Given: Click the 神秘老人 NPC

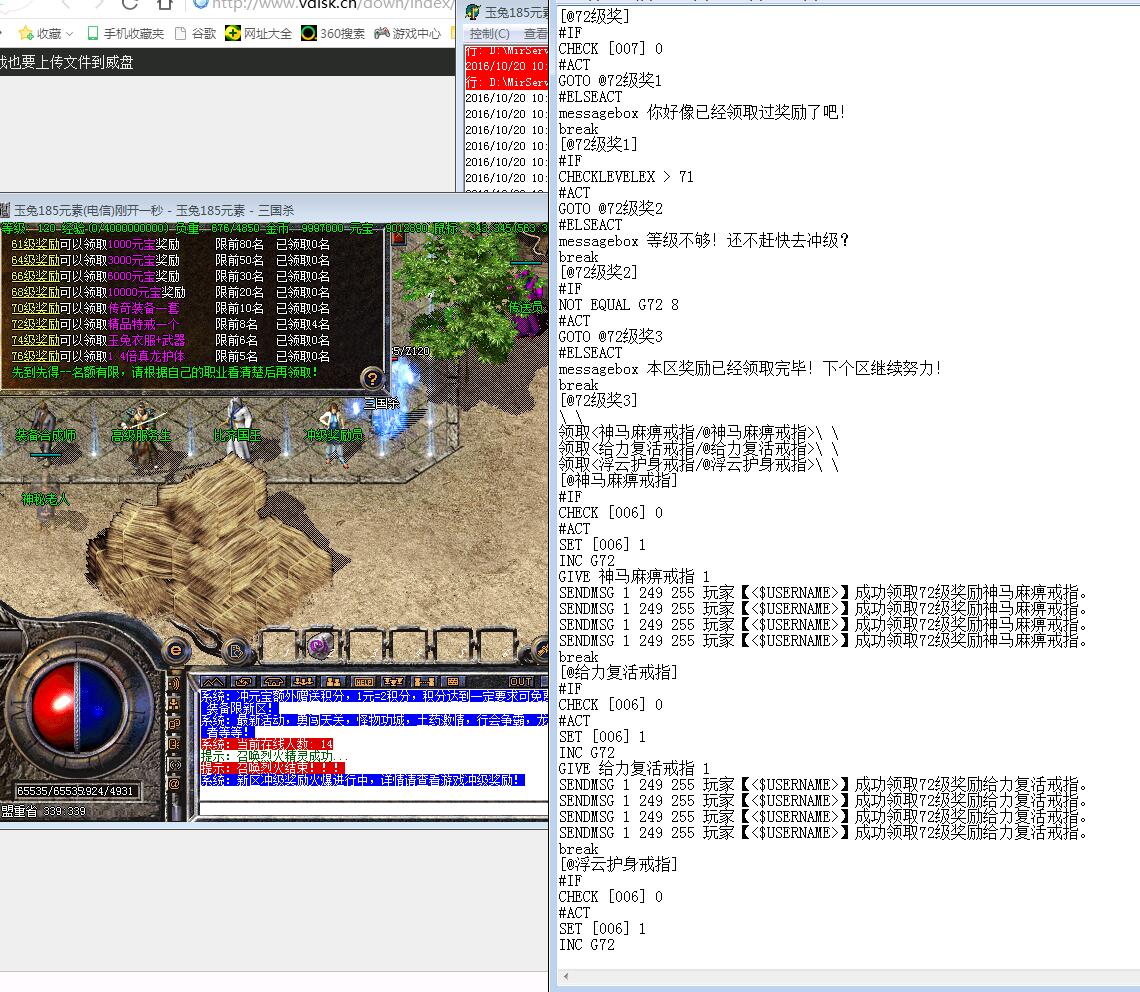Looking at the screenshot, I should tap(45, 499).
